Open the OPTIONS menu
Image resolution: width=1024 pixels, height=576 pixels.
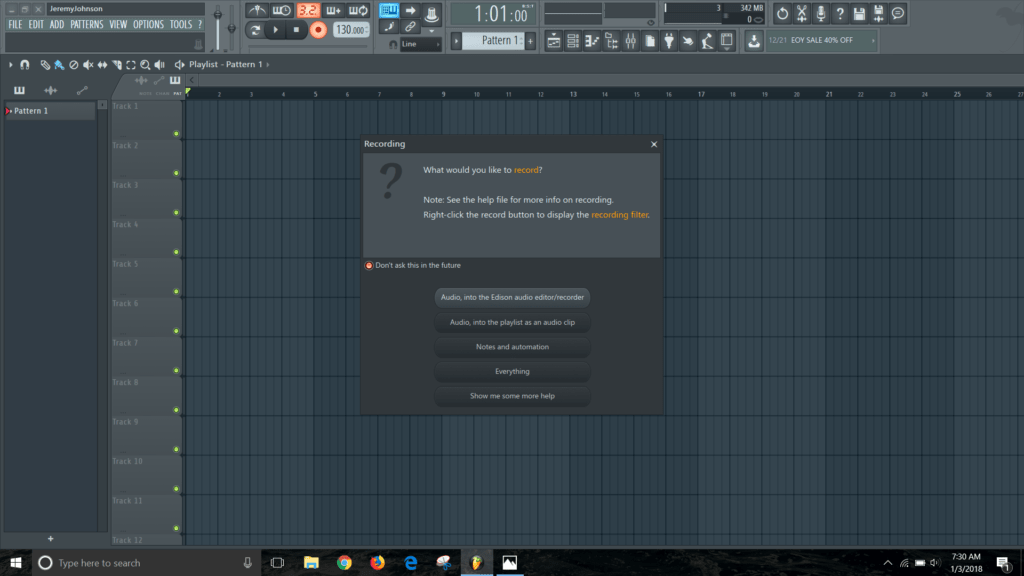tap(147, 24)
